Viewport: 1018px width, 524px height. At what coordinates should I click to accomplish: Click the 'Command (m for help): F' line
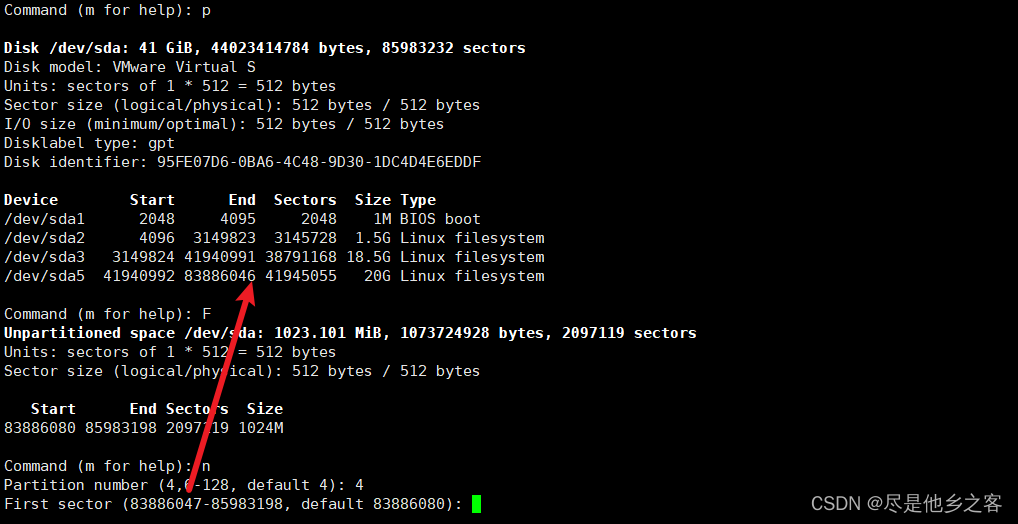pos(108,314)
